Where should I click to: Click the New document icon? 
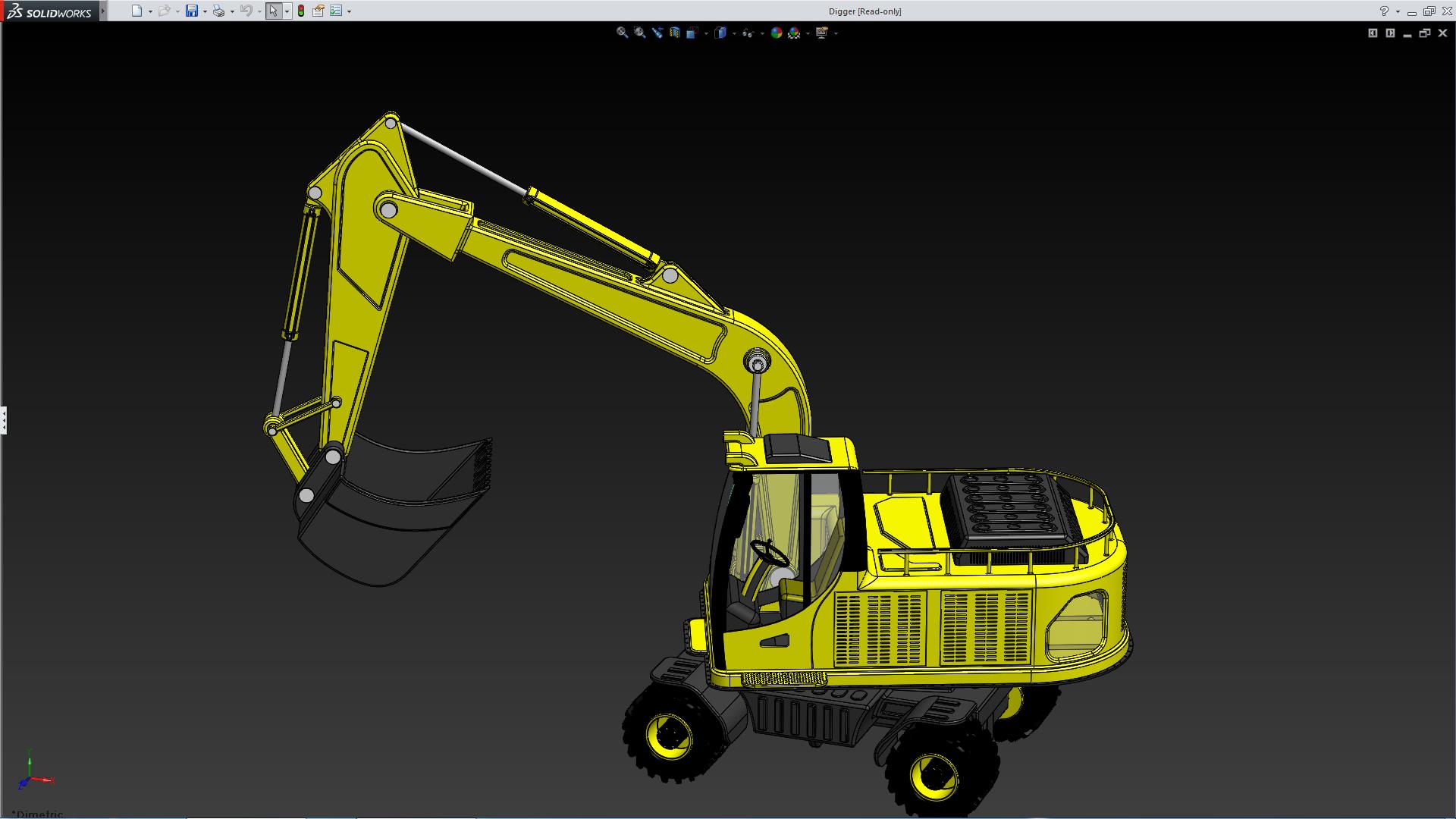[x=136, y=11]
